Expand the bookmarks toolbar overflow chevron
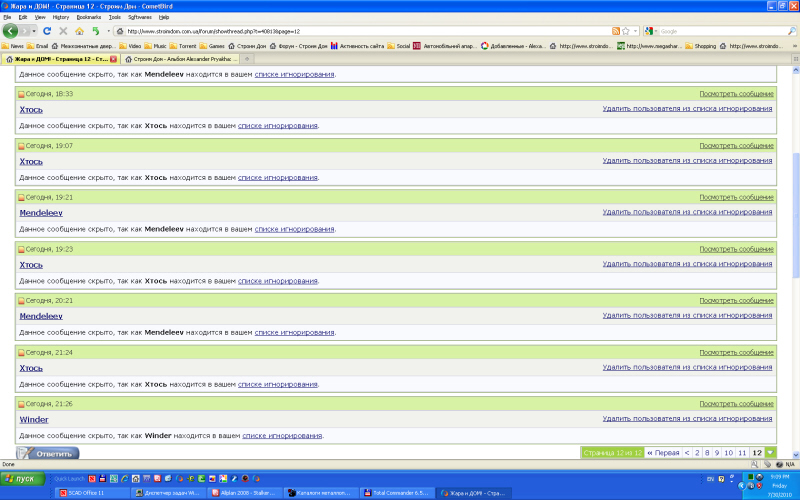 [794, 46]
